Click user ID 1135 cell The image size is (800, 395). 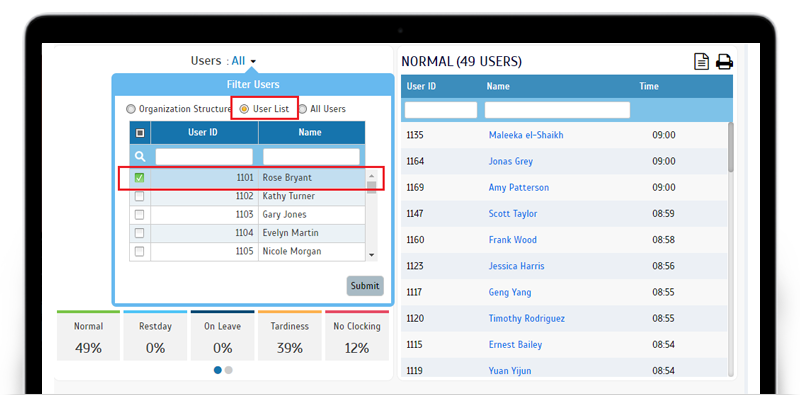(415, 135)
